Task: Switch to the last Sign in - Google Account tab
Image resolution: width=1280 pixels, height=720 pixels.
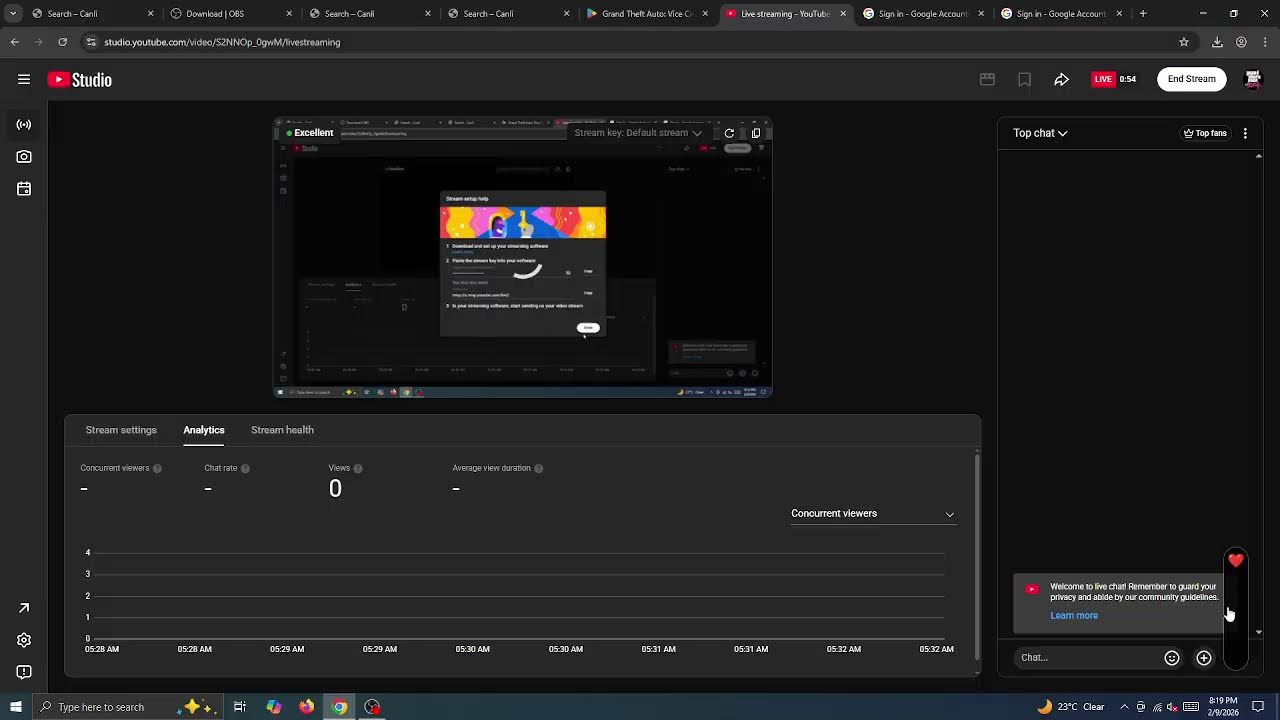Action: coord(1062,14)
